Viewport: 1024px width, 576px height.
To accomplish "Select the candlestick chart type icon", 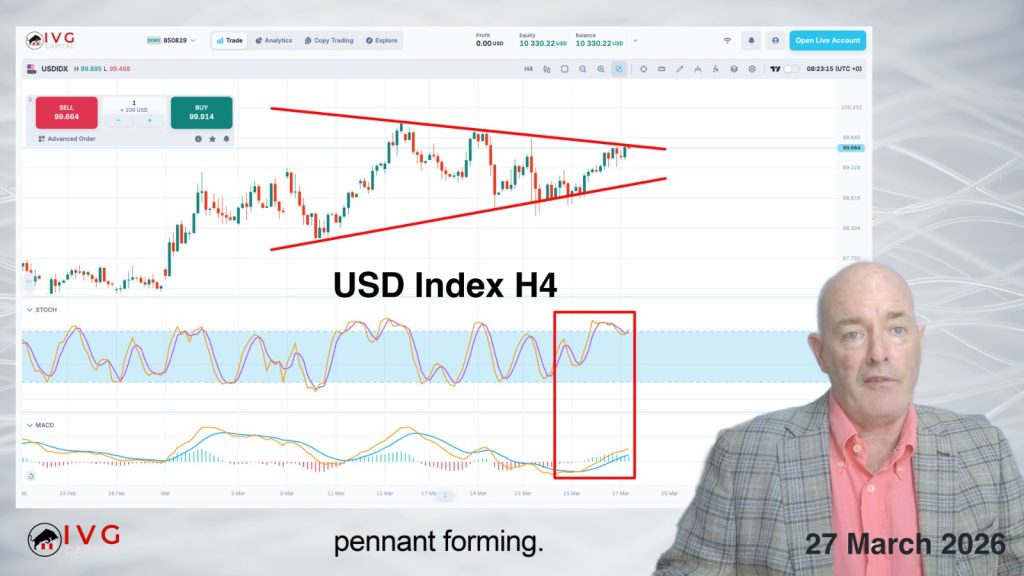I will (x=546, y=69).
